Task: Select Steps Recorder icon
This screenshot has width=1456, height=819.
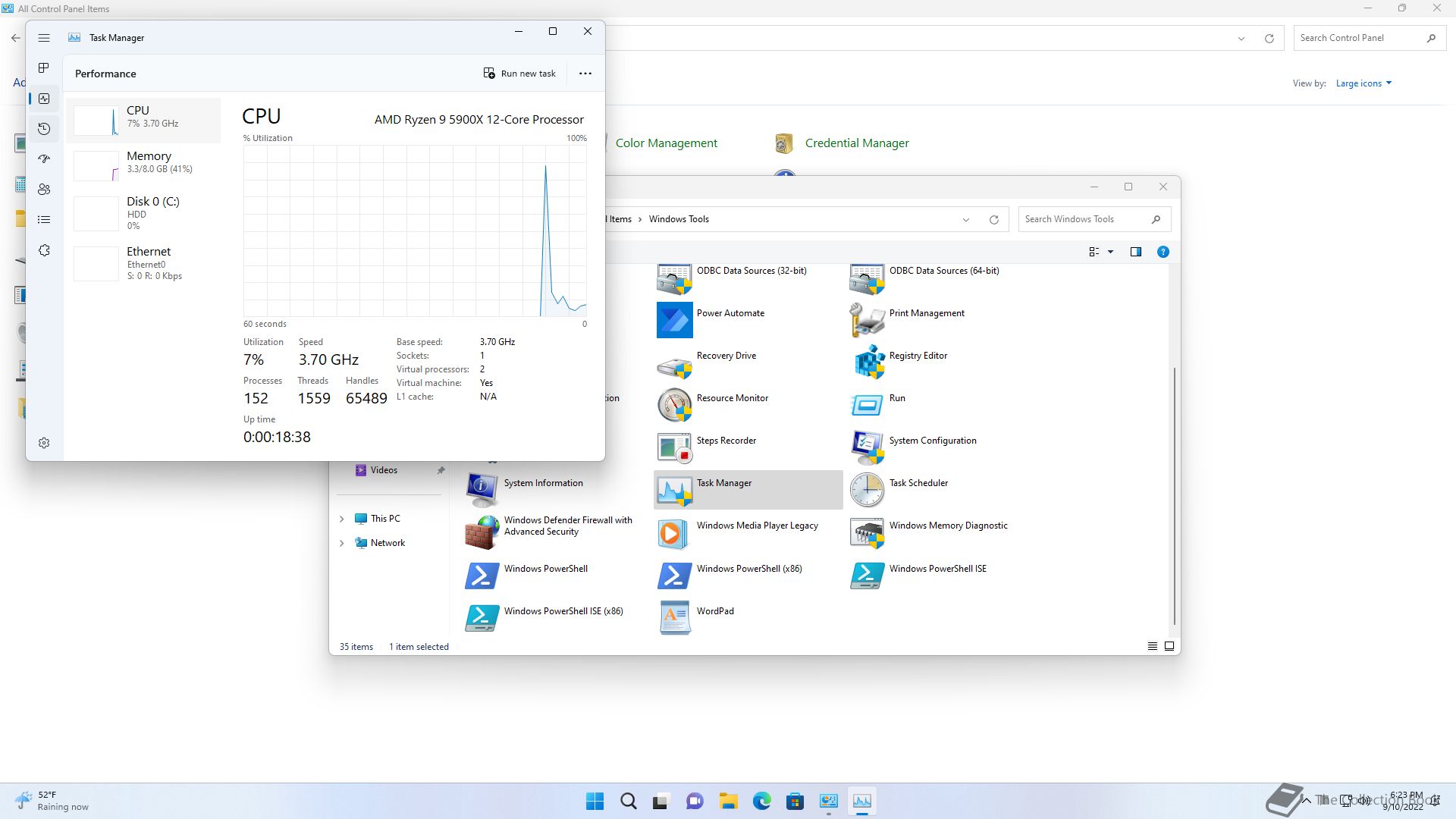Action: [674, 447]
